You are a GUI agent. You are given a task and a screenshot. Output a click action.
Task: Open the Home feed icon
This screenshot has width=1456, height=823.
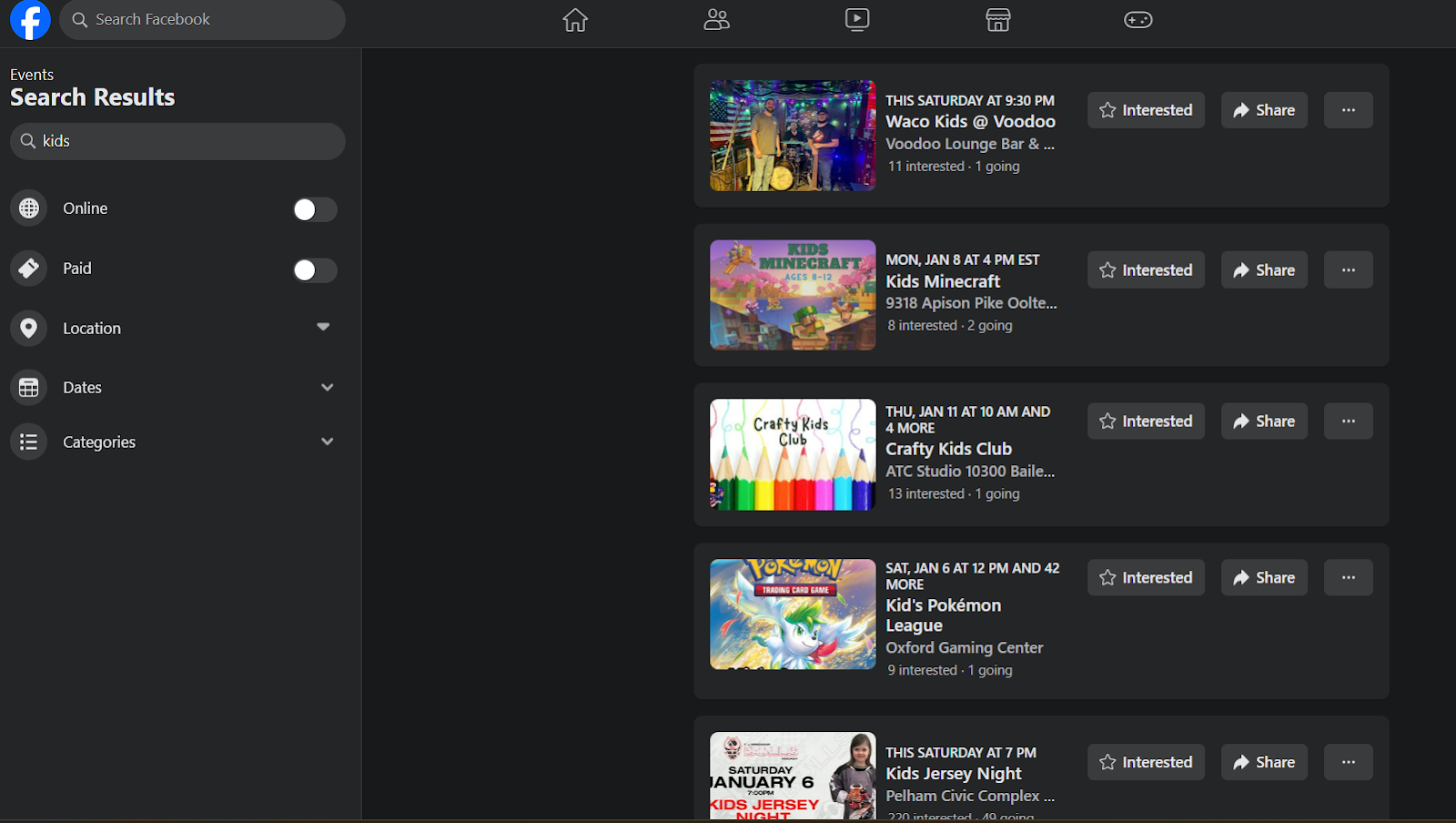[575, 20]
